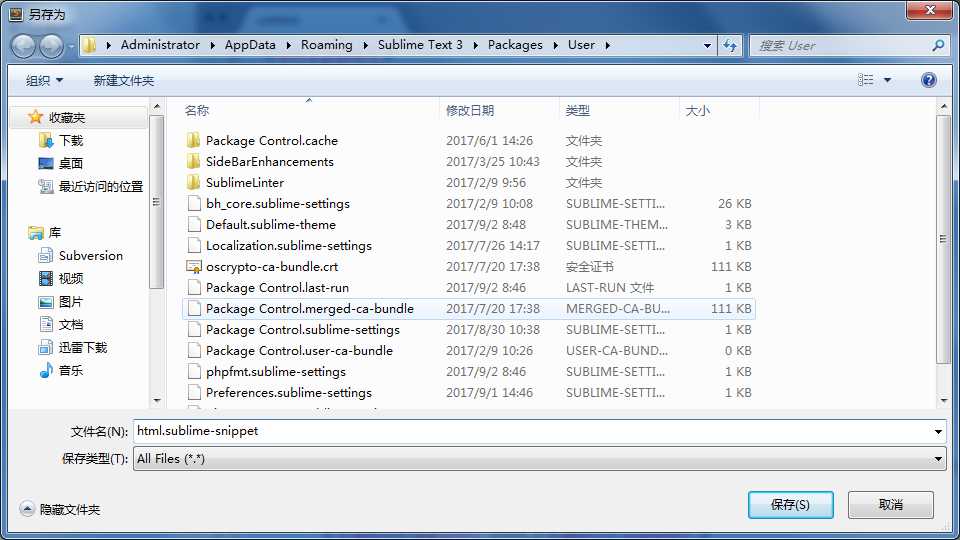Click the Packages breadcrumb
Image resolution: width=960 pixels, height=540 pixels.
tap(515, 45)
